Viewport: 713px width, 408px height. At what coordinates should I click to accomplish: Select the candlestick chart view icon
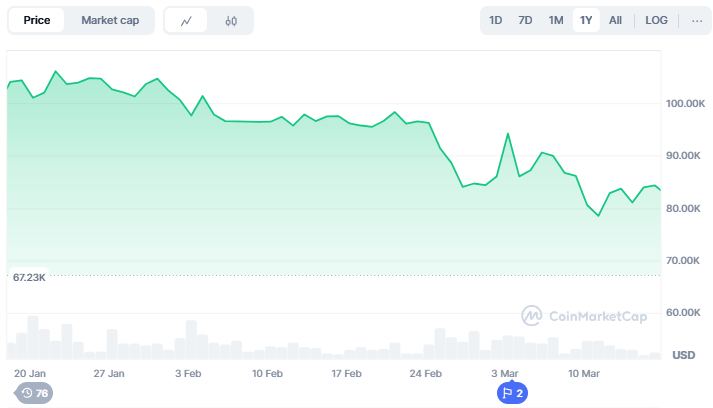pyautogui.click(x=231, y=21)
